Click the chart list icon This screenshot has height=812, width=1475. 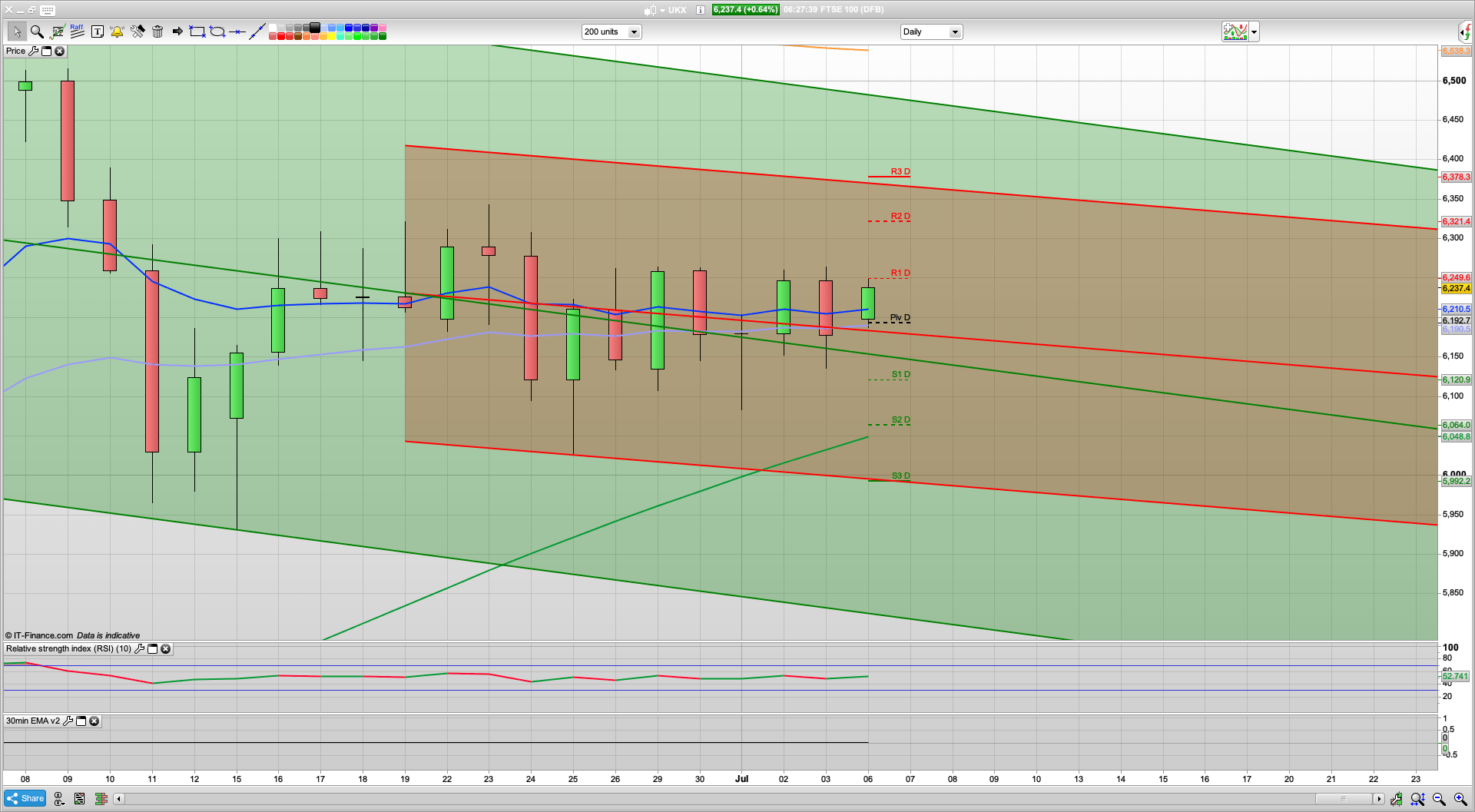click(x=79, y=799)
